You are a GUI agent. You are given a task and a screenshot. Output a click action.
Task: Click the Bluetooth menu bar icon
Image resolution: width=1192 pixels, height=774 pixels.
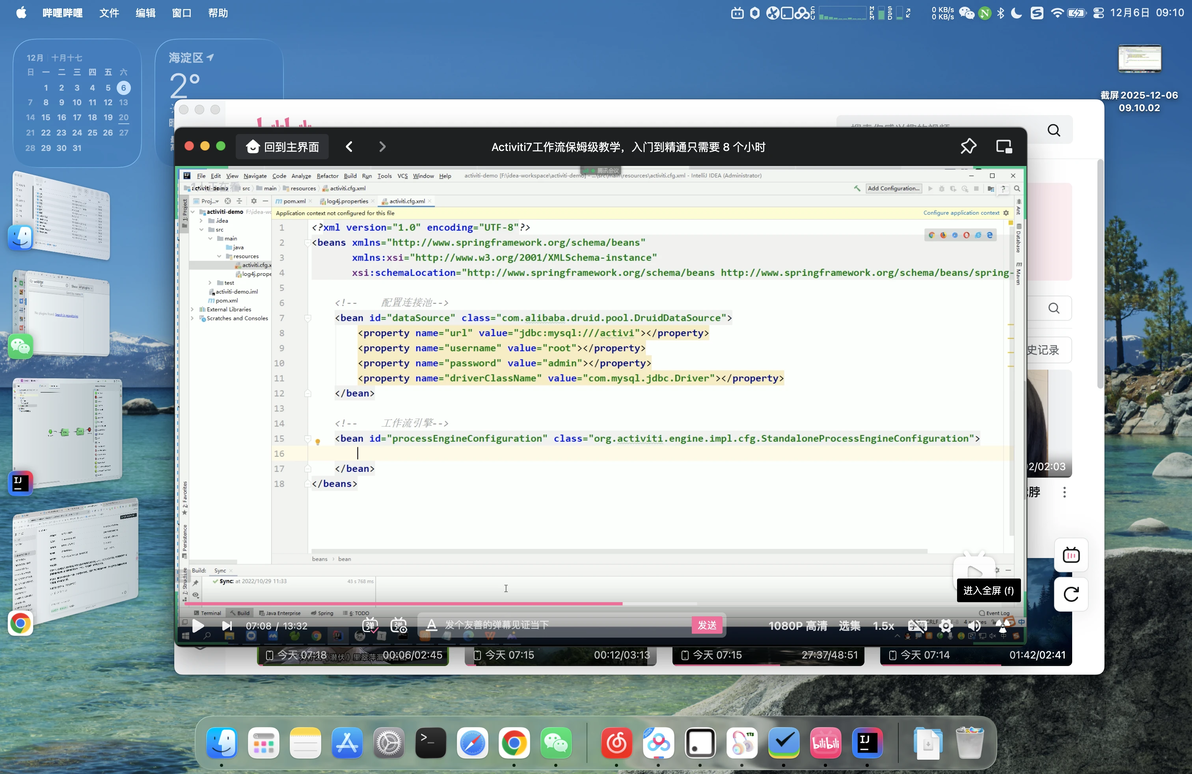pos(1000,13)
